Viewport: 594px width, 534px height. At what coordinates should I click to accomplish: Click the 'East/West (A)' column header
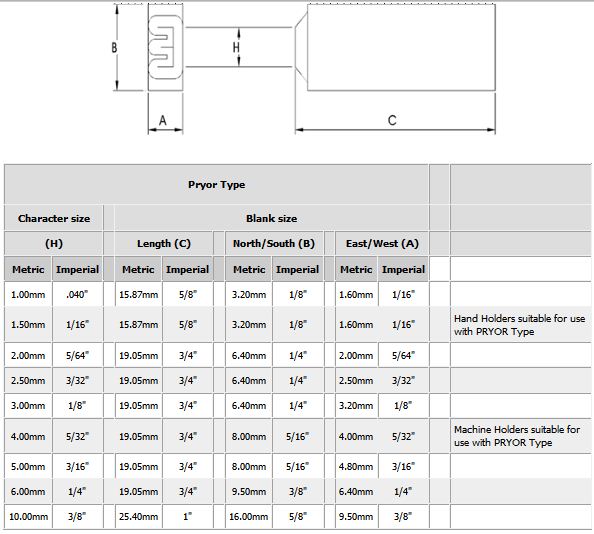[x=382, y=244]
